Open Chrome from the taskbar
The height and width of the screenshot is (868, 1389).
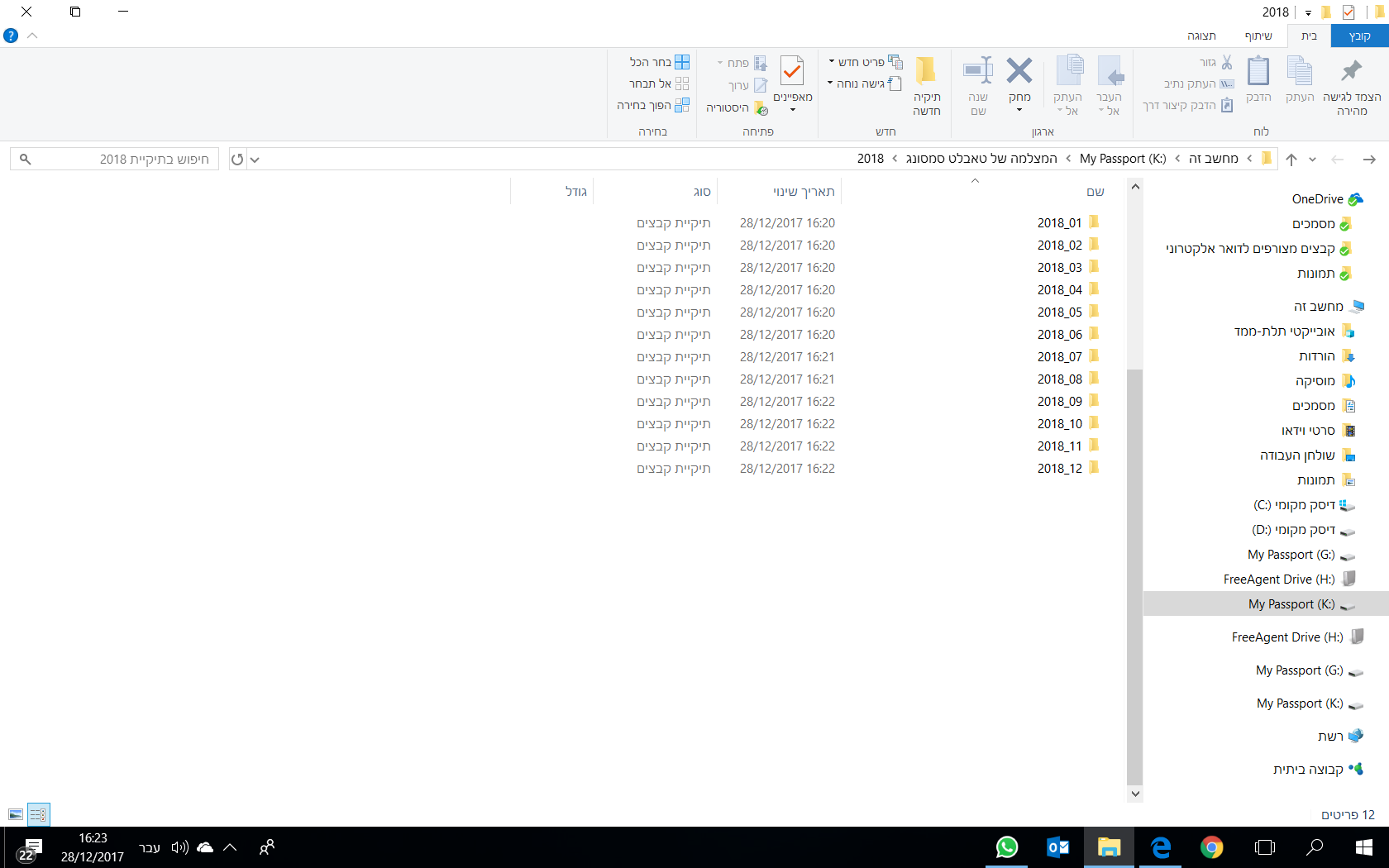(x=1211, y=847)
